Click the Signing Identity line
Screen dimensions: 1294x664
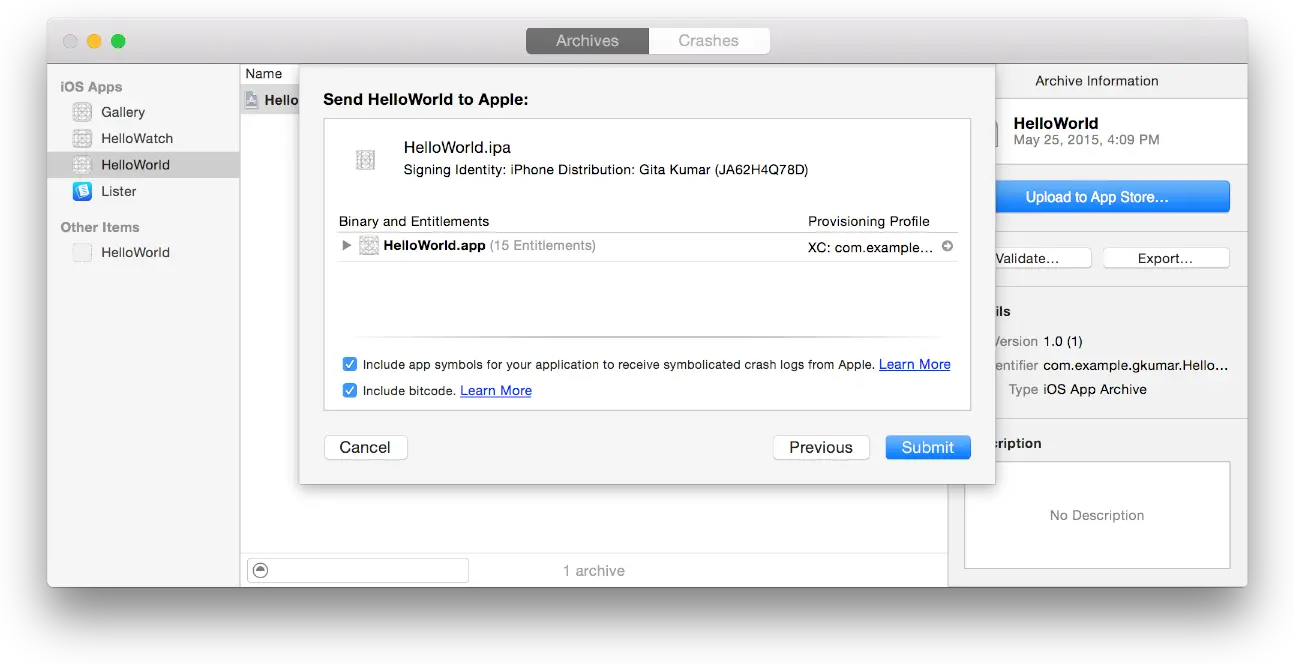tap(605, 170)
